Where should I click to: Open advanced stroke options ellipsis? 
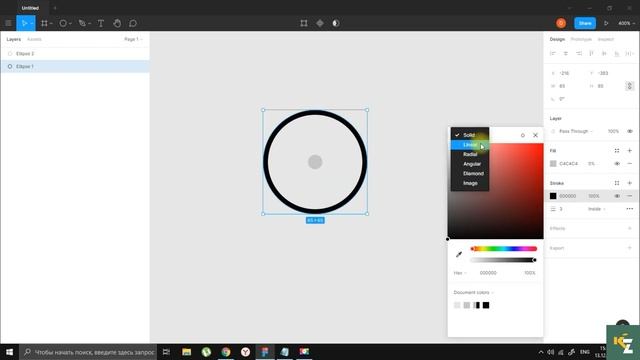tap(629, 209)
